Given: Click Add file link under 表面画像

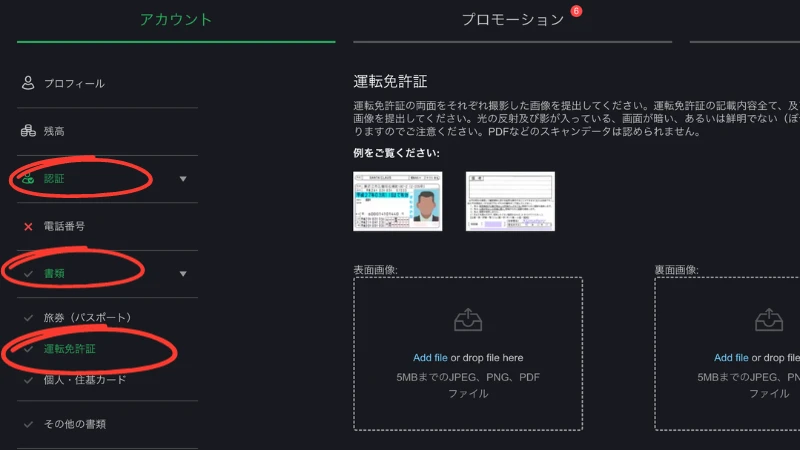Looking at the screenshot, I should click(430, 358).
